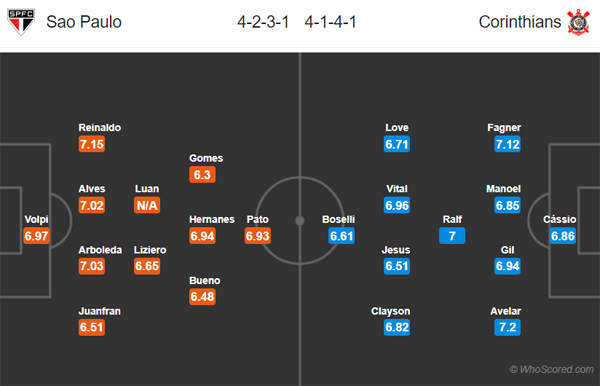Image resolution: width=600 pixels, height=386 pixels.
Task: Click Hernanes player name
Action: click(212, 219)
